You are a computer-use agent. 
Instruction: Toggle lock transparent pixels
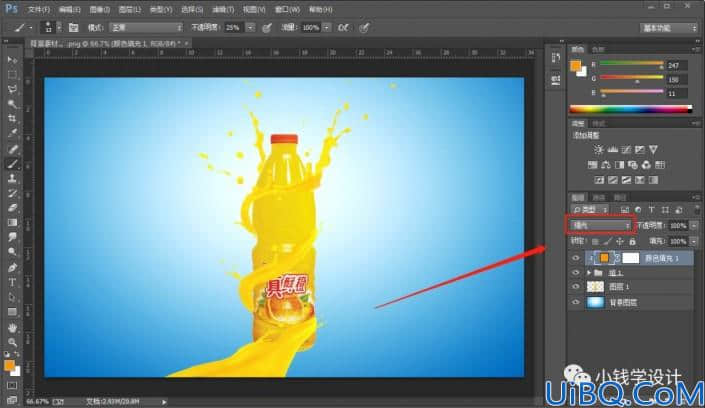595,242
